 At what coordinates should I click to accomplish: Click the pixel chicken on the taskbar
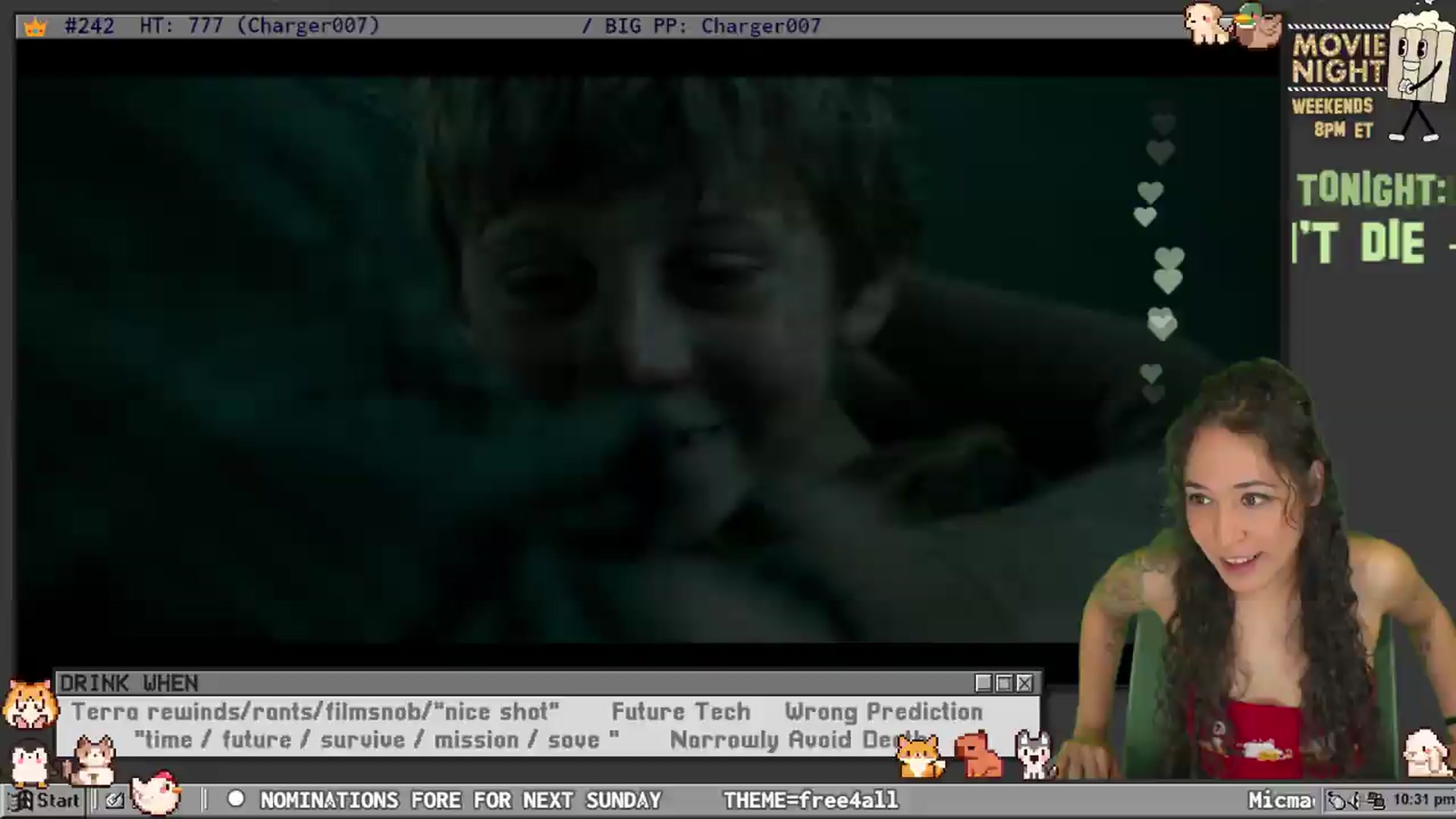[156, 792]
